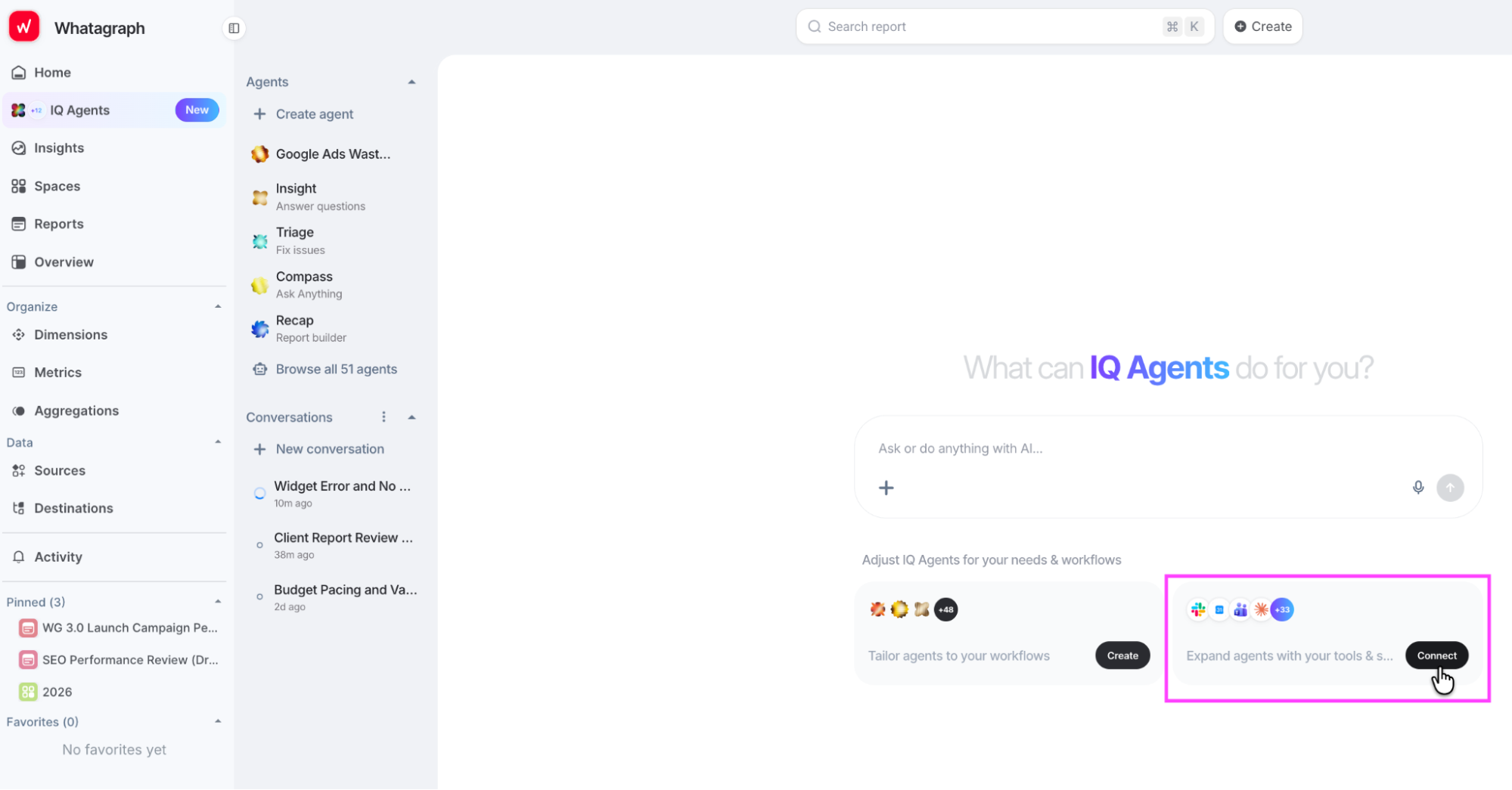Open Widget Error and No... conversation
The height and width of the screenshot is (790, 1512).
(334, 494)
